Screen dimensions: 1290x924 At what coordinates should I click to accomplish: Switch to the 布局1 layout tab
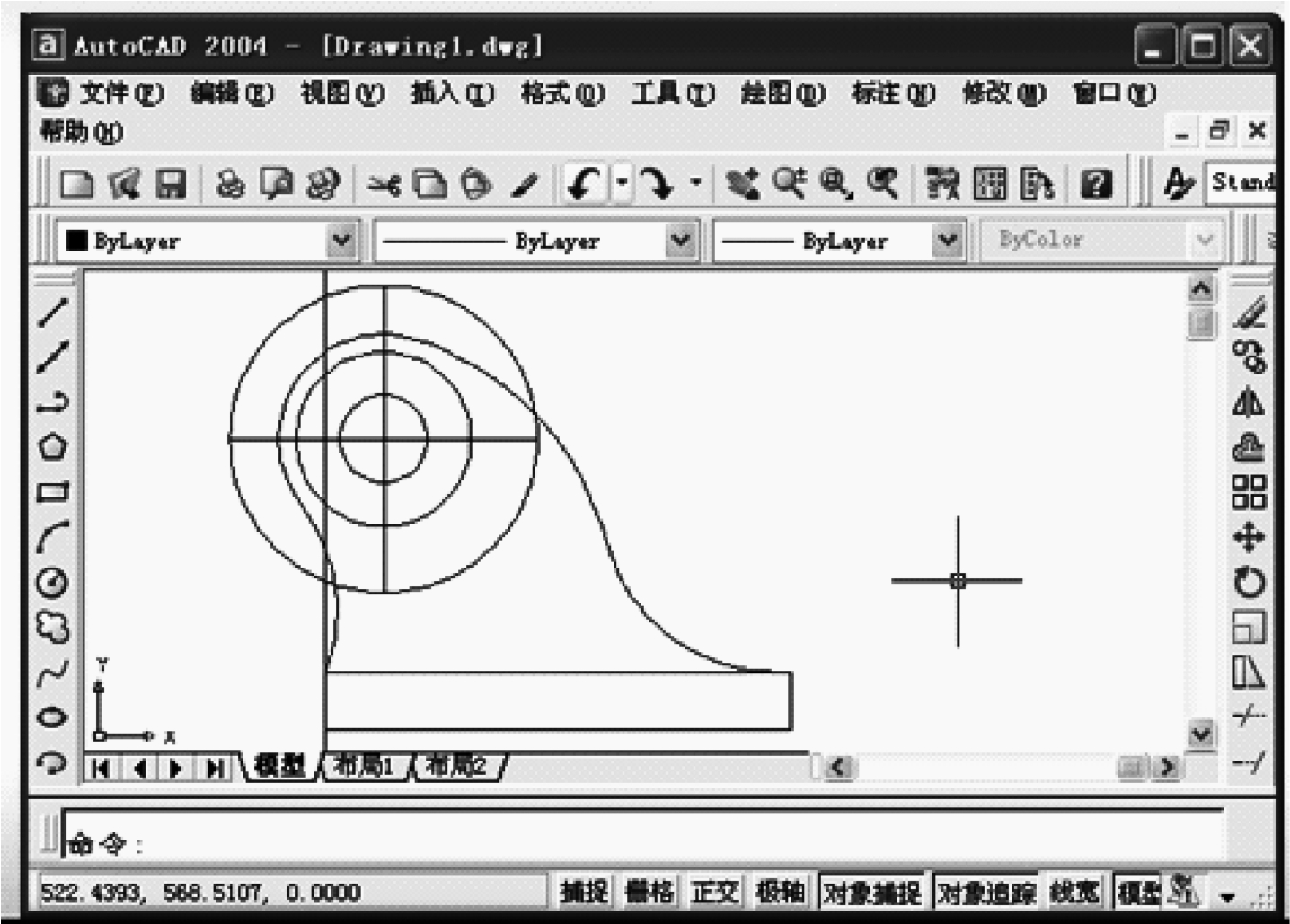(366, 767)
